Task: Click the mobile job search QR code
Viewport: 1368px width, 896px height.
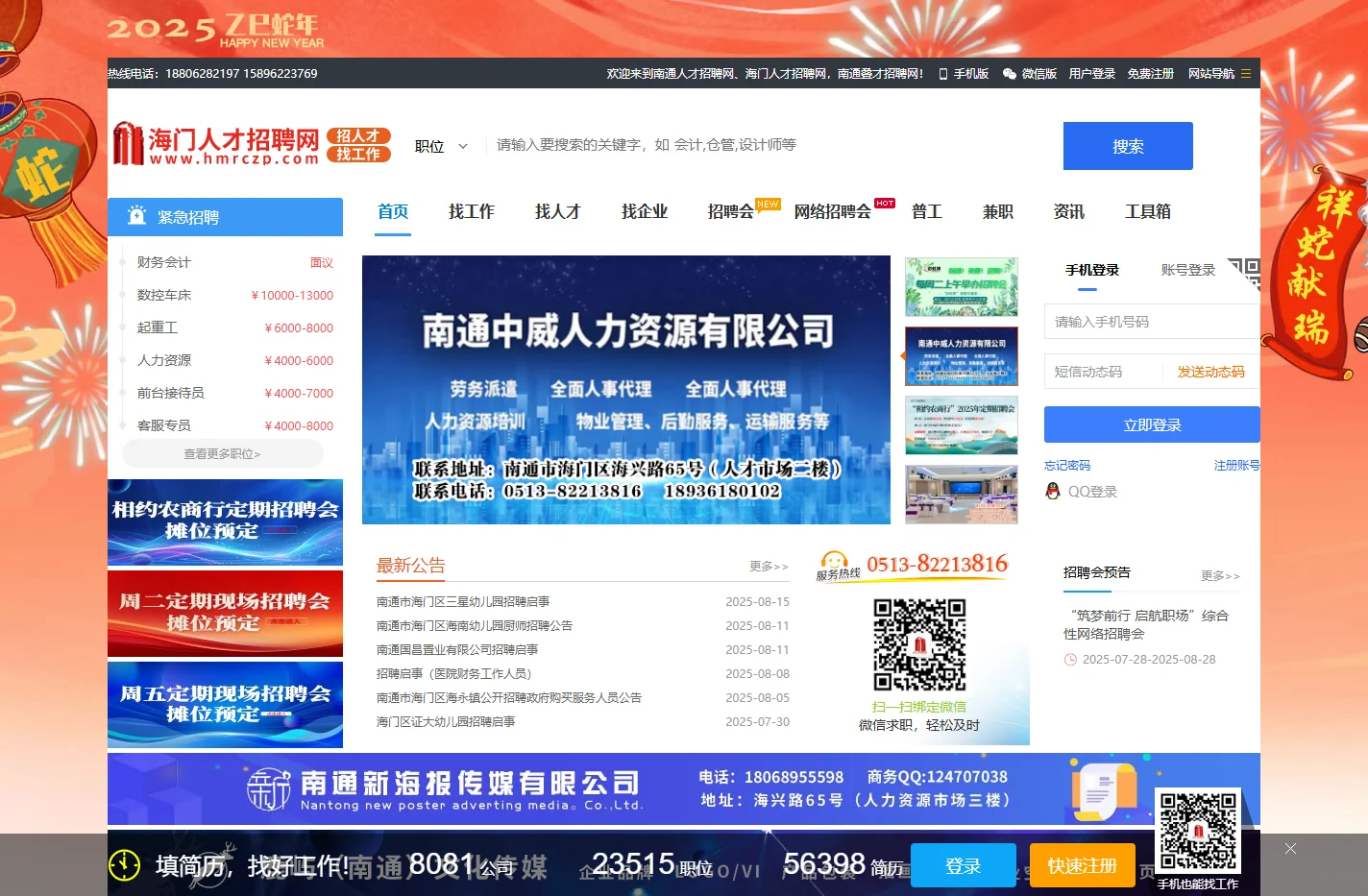Action: 1197,832
